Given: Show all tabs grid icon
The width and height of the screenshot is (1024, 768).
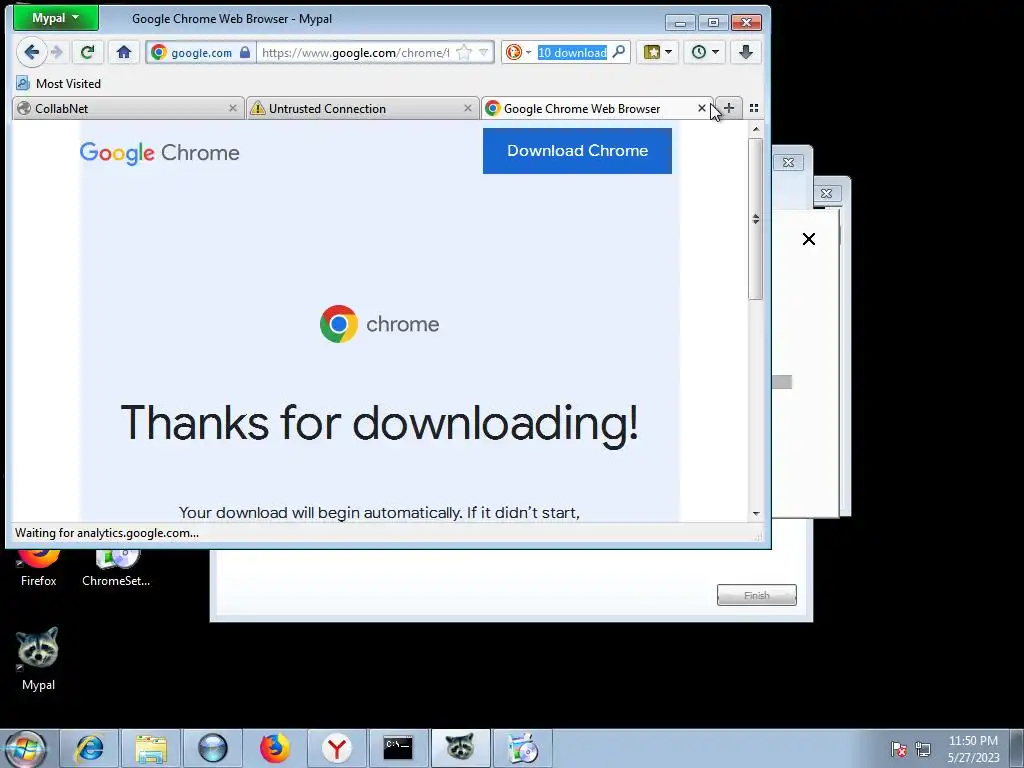Looking at the screenshot, I should (x=754, y=108).
